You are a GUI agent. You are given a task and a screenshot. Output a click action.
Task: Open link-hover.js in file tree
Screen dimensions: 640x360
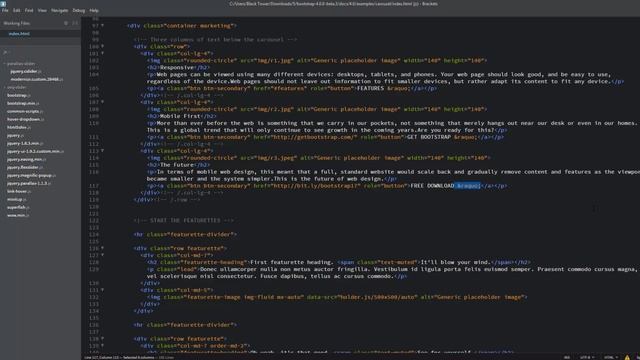point(19,191)
